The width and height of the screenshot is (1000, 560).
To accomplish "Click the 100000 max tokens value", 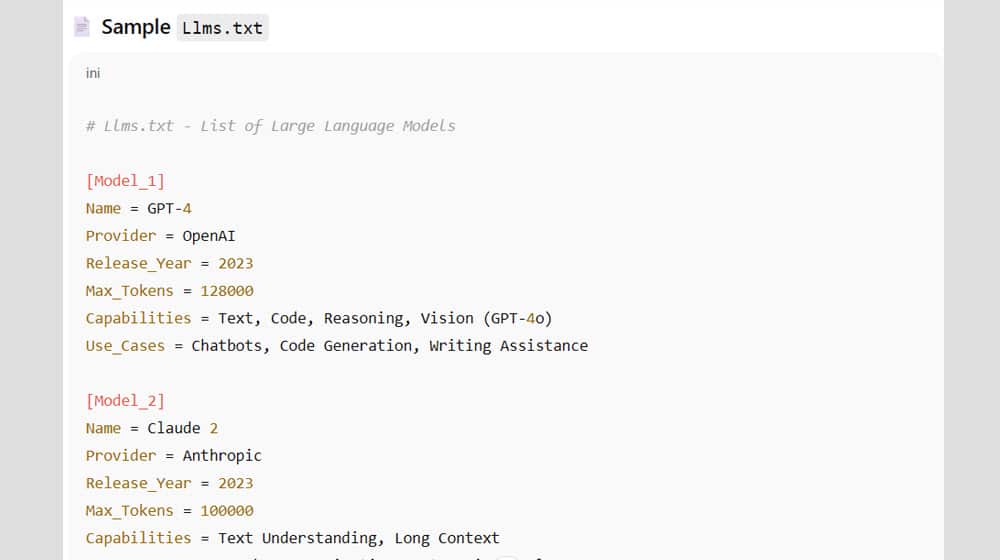I will [227, 511].
